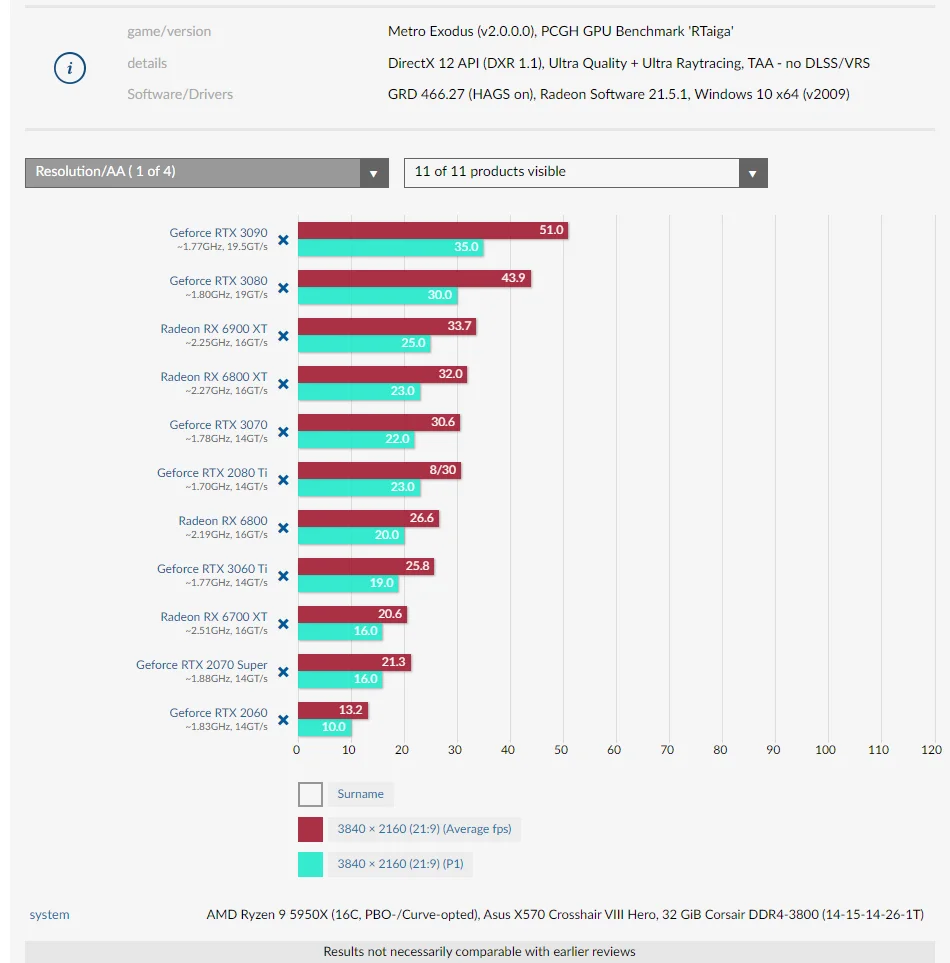Click the Geforce RTX 2070 Super label
The height and width of the screenshot is (963, 950).
(x=201, y=665)
